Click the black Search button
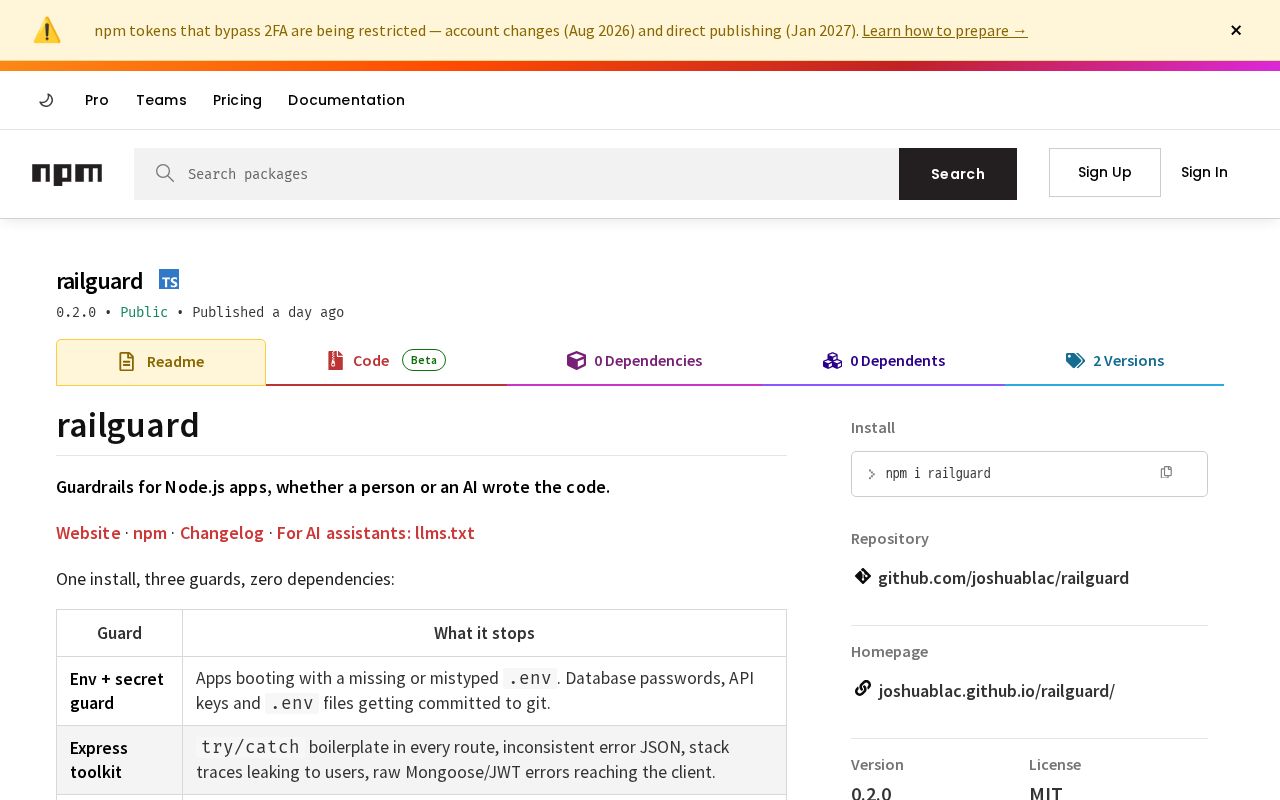This screenshot has height=800, width=1280. point(958,174)
